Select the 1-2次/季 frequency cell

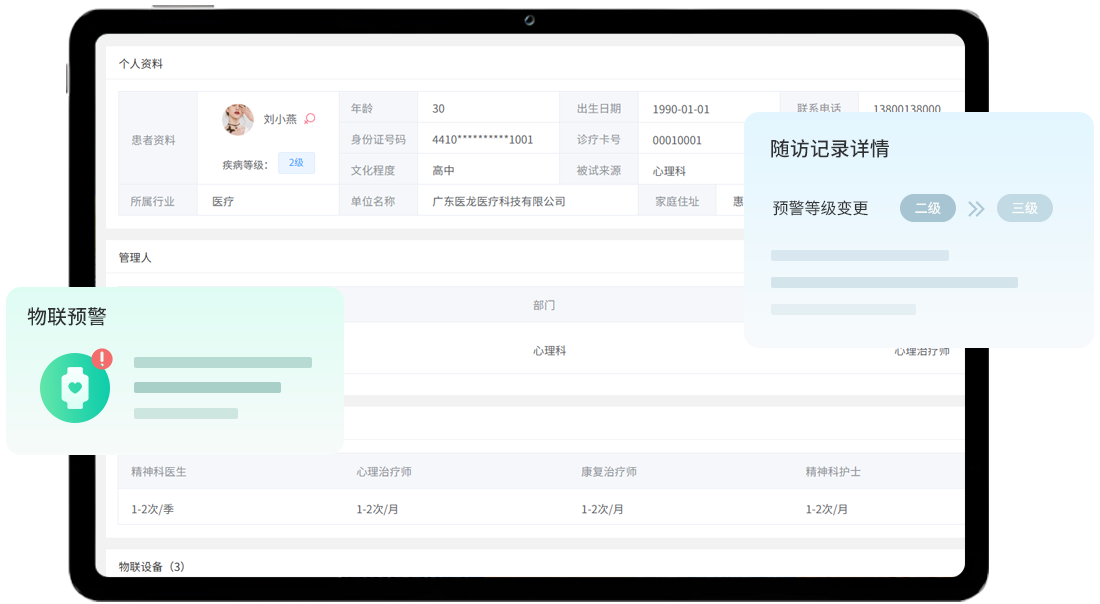point(152,509)
